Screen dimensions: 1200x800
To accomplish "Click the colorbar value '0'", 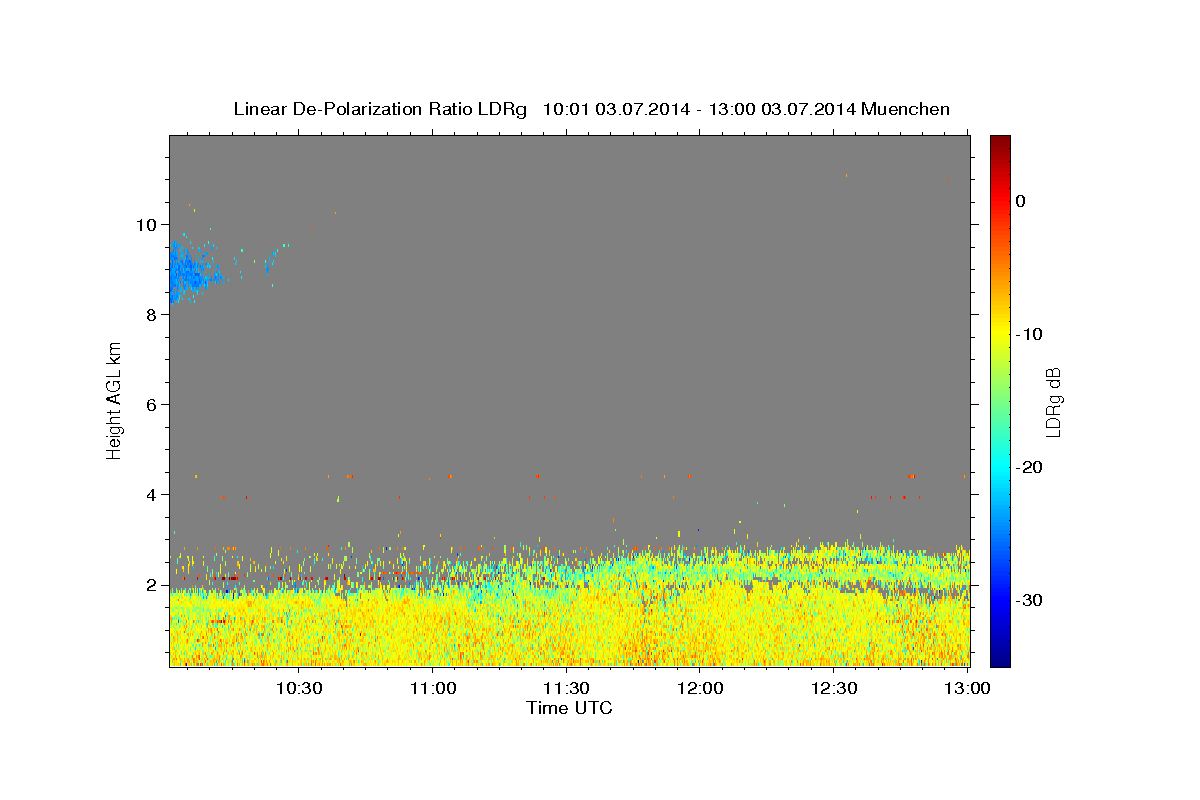I will (x=1021, y=201).
